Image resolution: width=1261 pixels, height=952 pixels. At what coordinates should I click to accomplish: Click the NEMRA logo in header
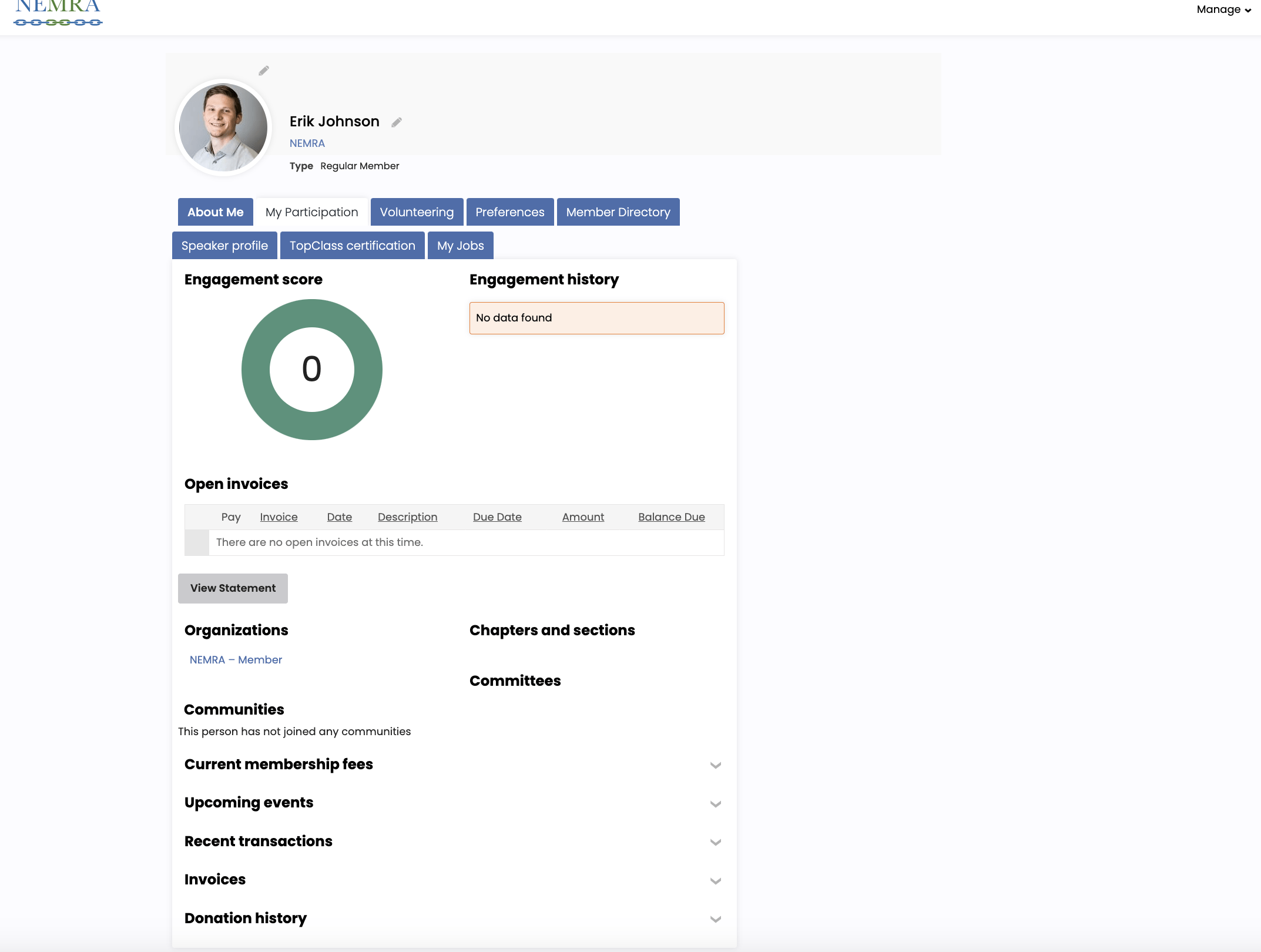(x=58, y=13)
